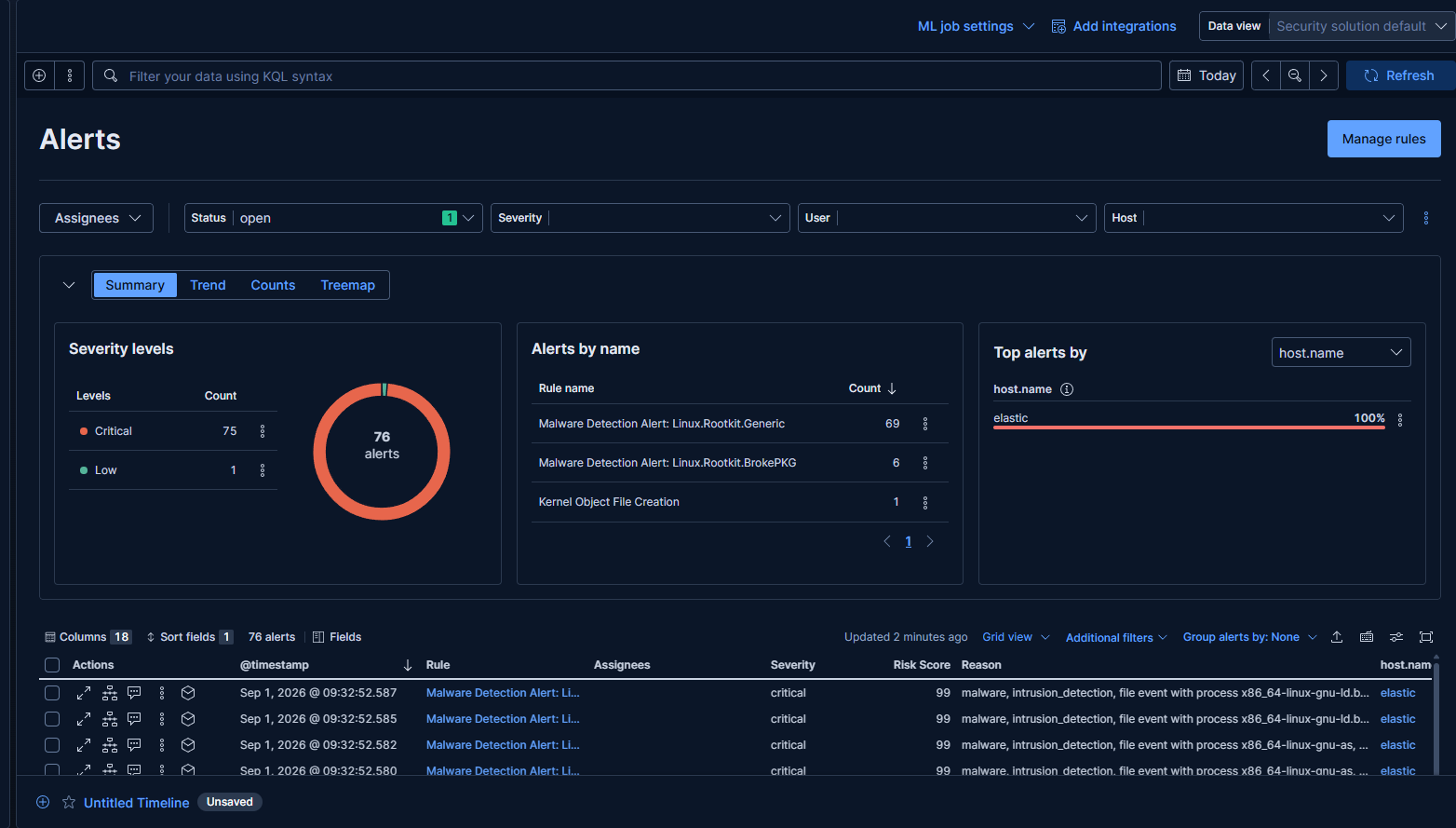Open filter controls options three-dot menu

point(1426,218)
